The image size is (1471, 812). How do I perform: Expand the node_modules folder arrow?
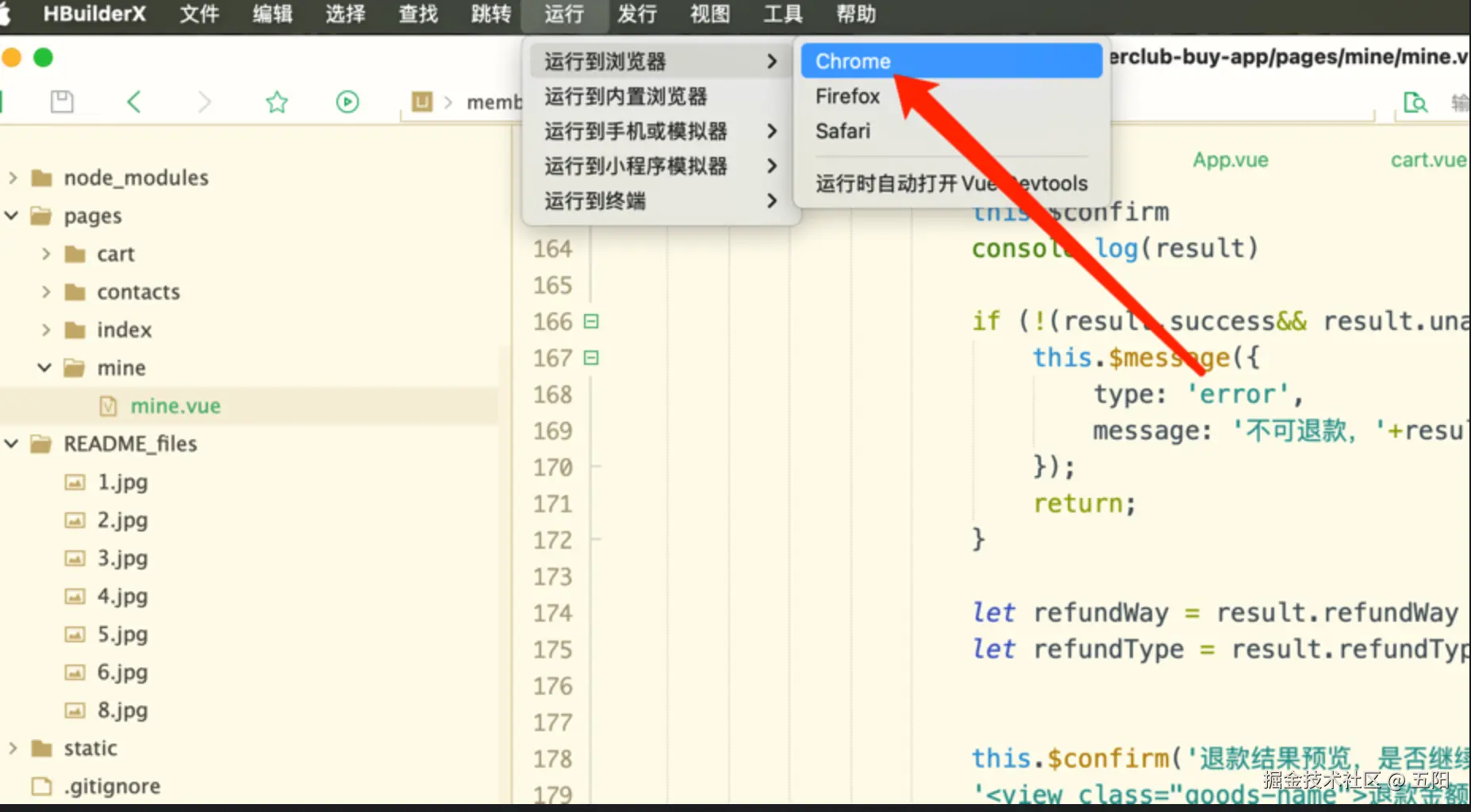tap(13, 178)
